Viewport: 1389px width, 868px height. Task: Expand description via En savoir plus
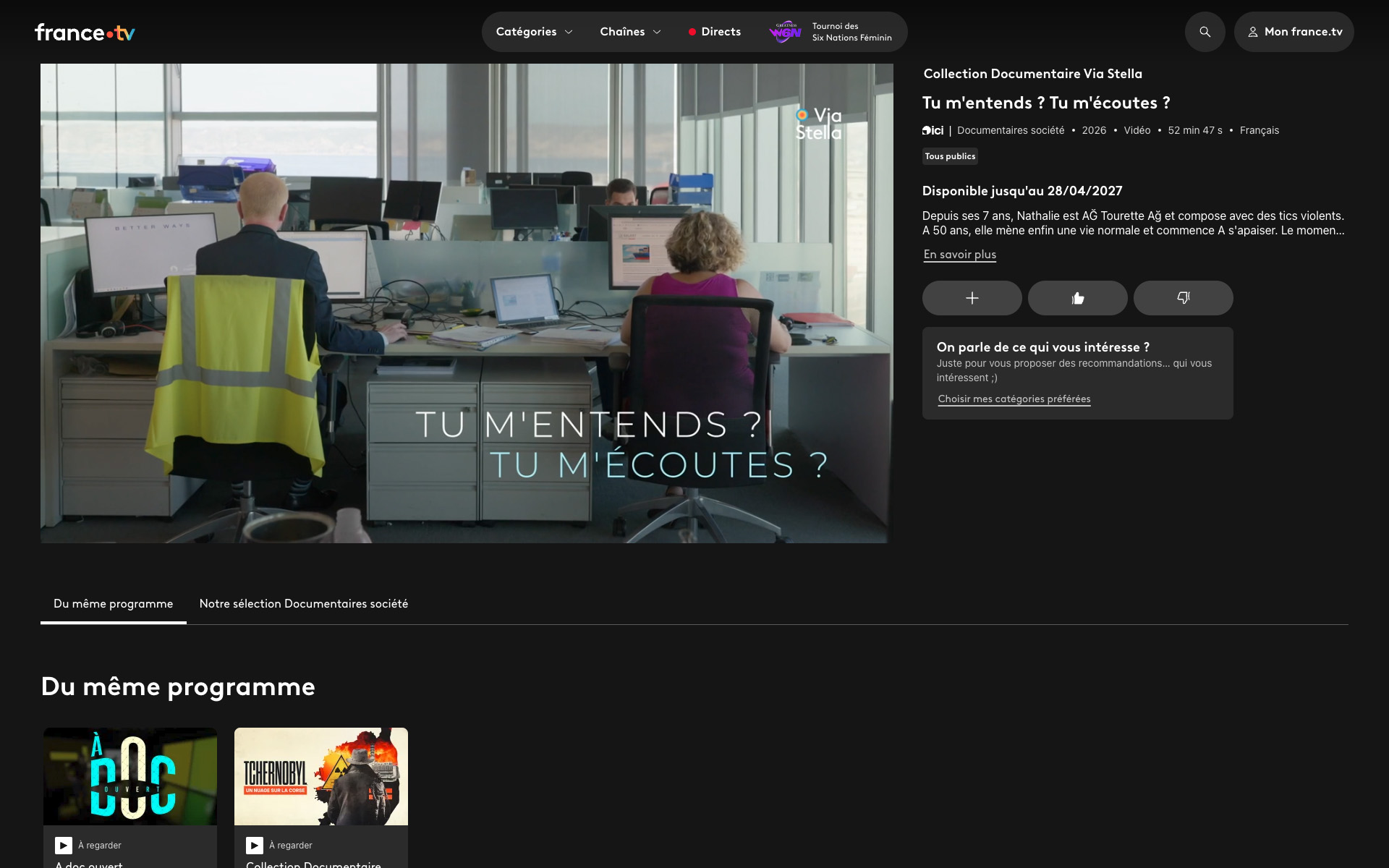[959, 255]
